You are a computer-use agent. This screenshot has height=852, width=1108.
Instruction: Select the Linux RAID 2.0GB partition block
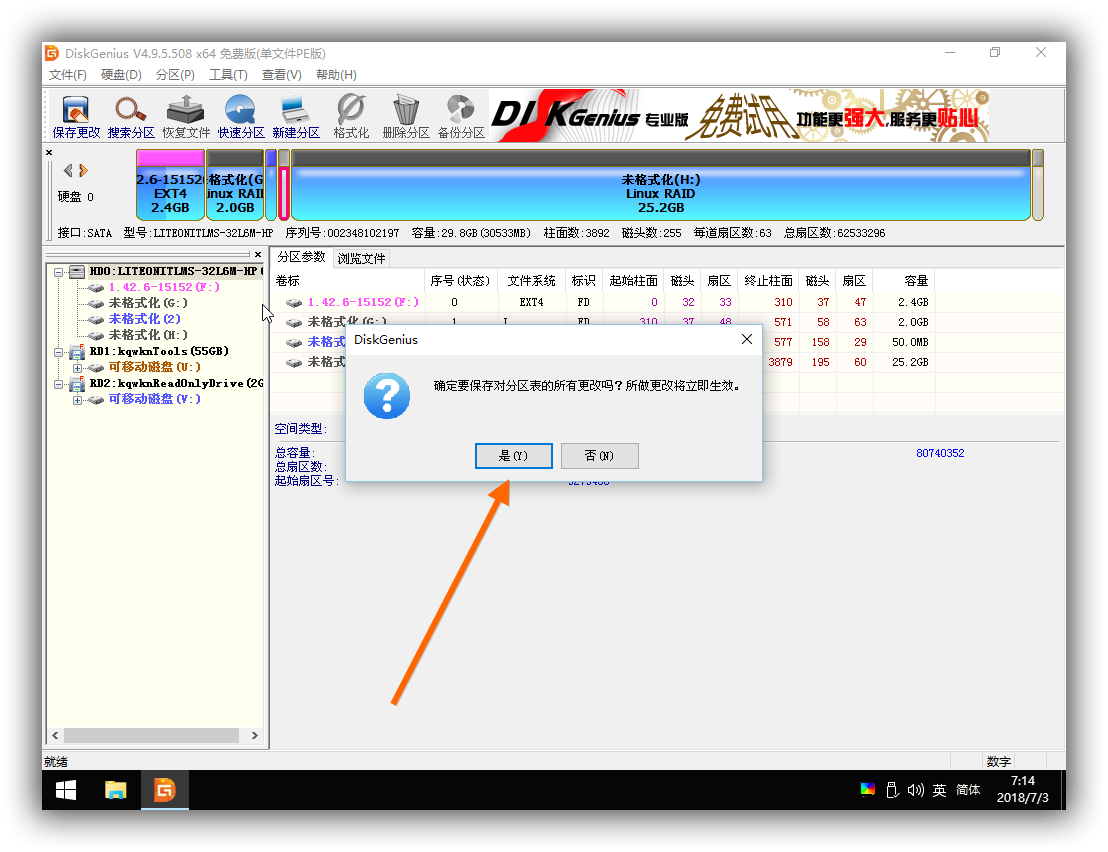(235, 185)
